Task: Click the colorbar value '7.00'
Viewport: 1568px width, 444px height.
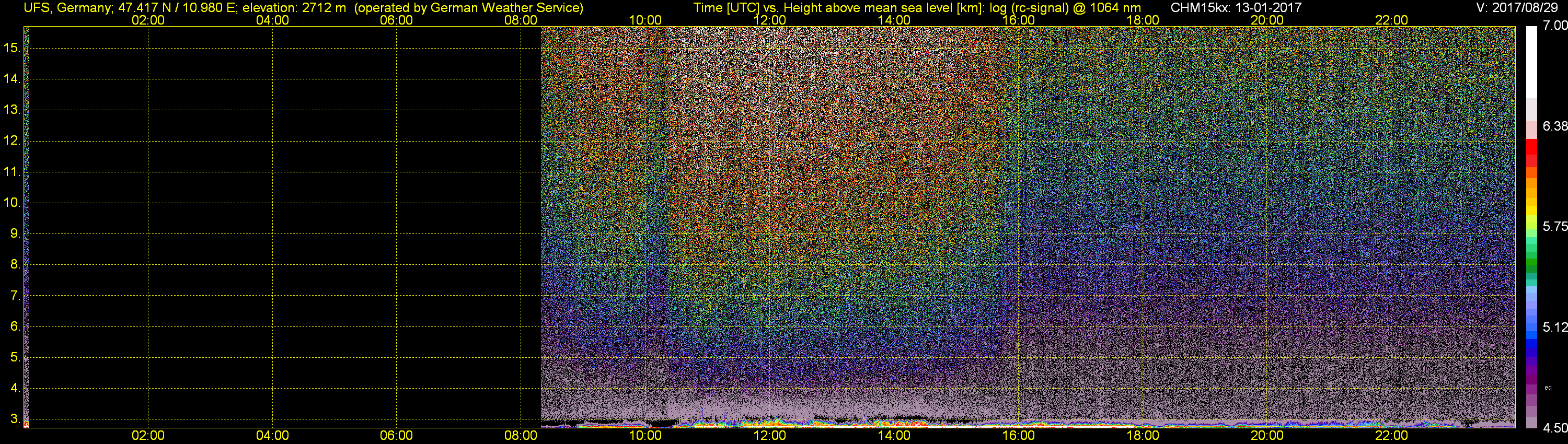Action: point(1554,26)
